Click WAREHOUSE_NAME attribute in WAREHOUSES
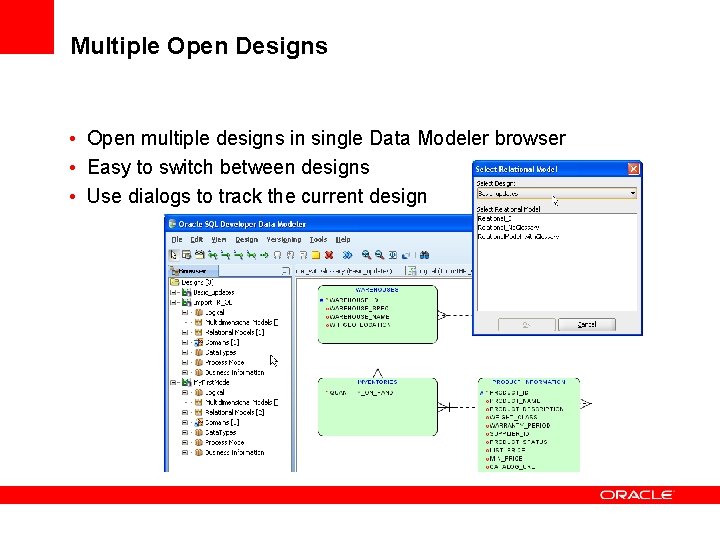Image resolution: width=720 pixels, height=540 pixels. tap(360, 317)
